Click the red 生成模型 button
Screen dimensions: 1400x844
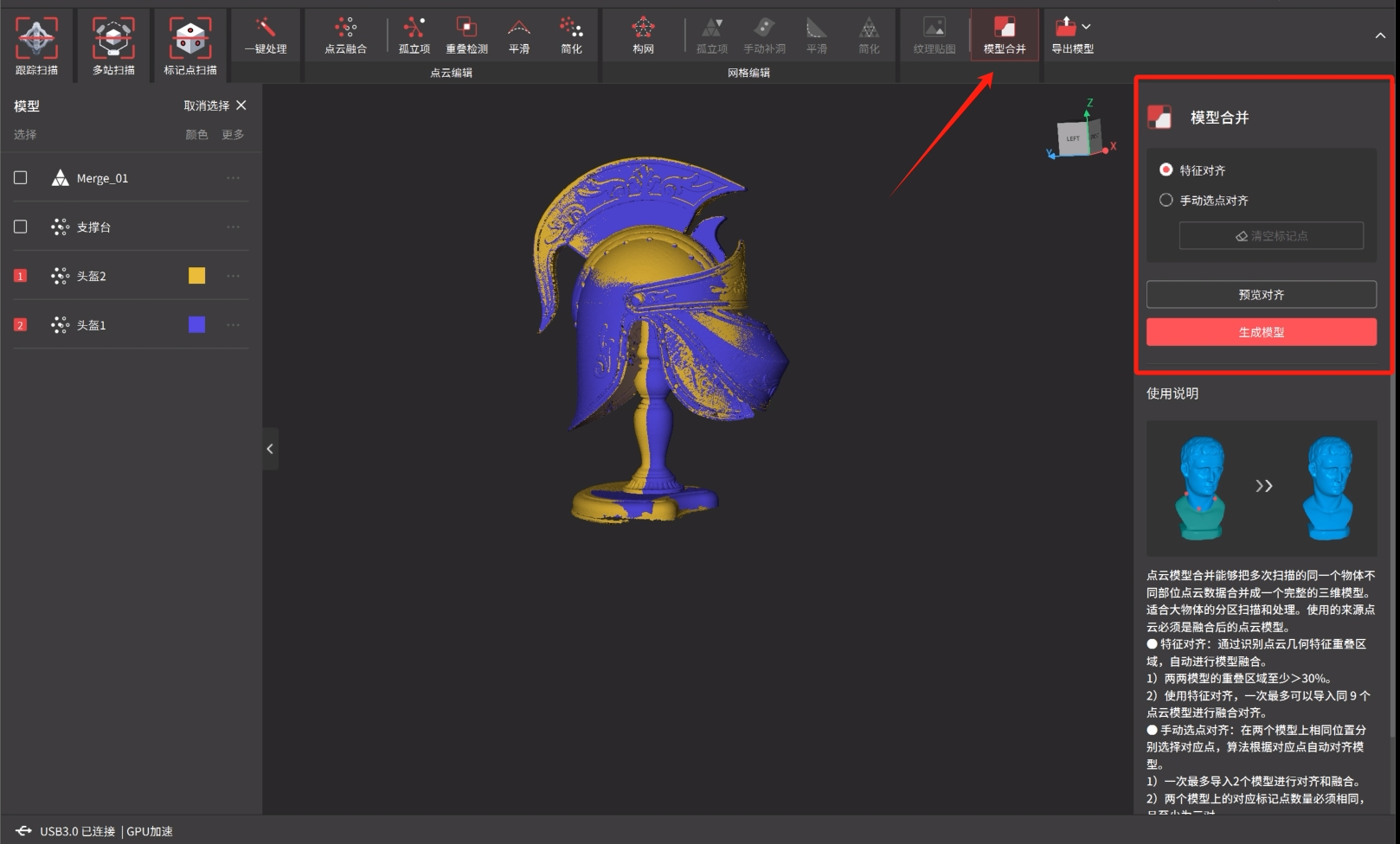(x=1261, y=332)
